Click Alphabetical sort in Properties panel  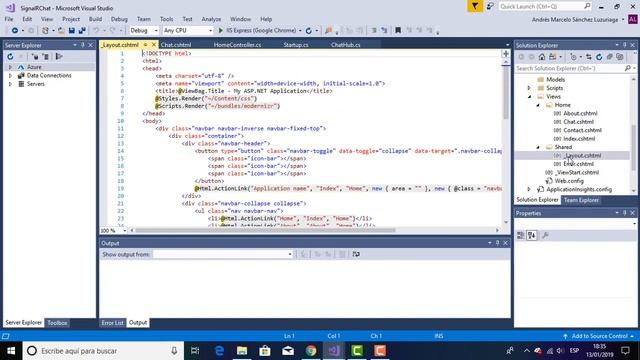pos(531,236)
